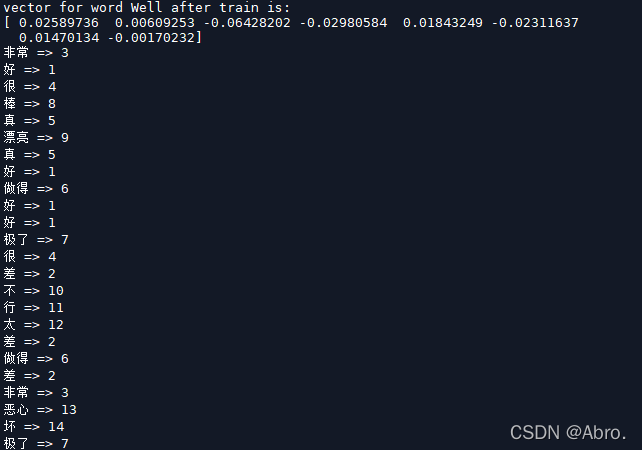Click the '行 => 11' output line
Screen dimensions: 642x450
tap(34, 308)
